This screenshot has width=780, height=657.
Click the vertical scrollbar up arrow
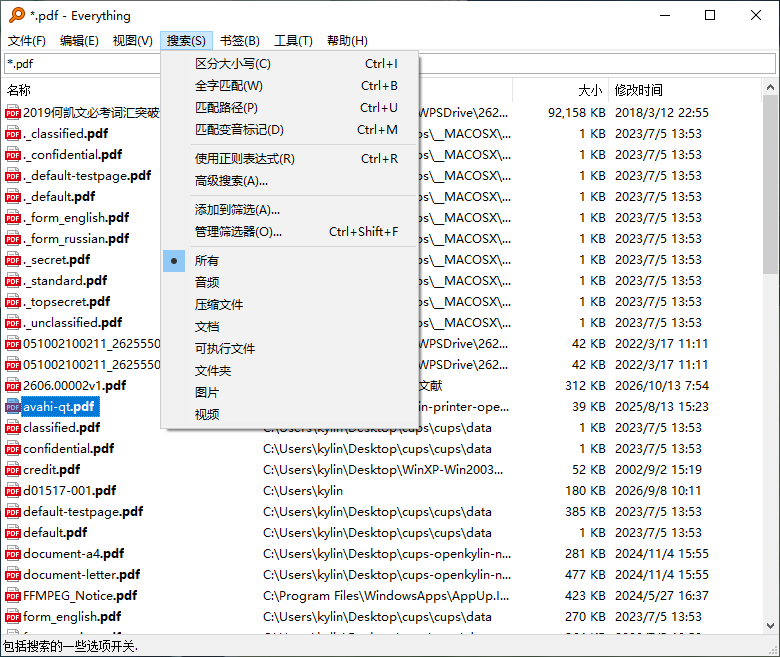[x=770, y=88]
